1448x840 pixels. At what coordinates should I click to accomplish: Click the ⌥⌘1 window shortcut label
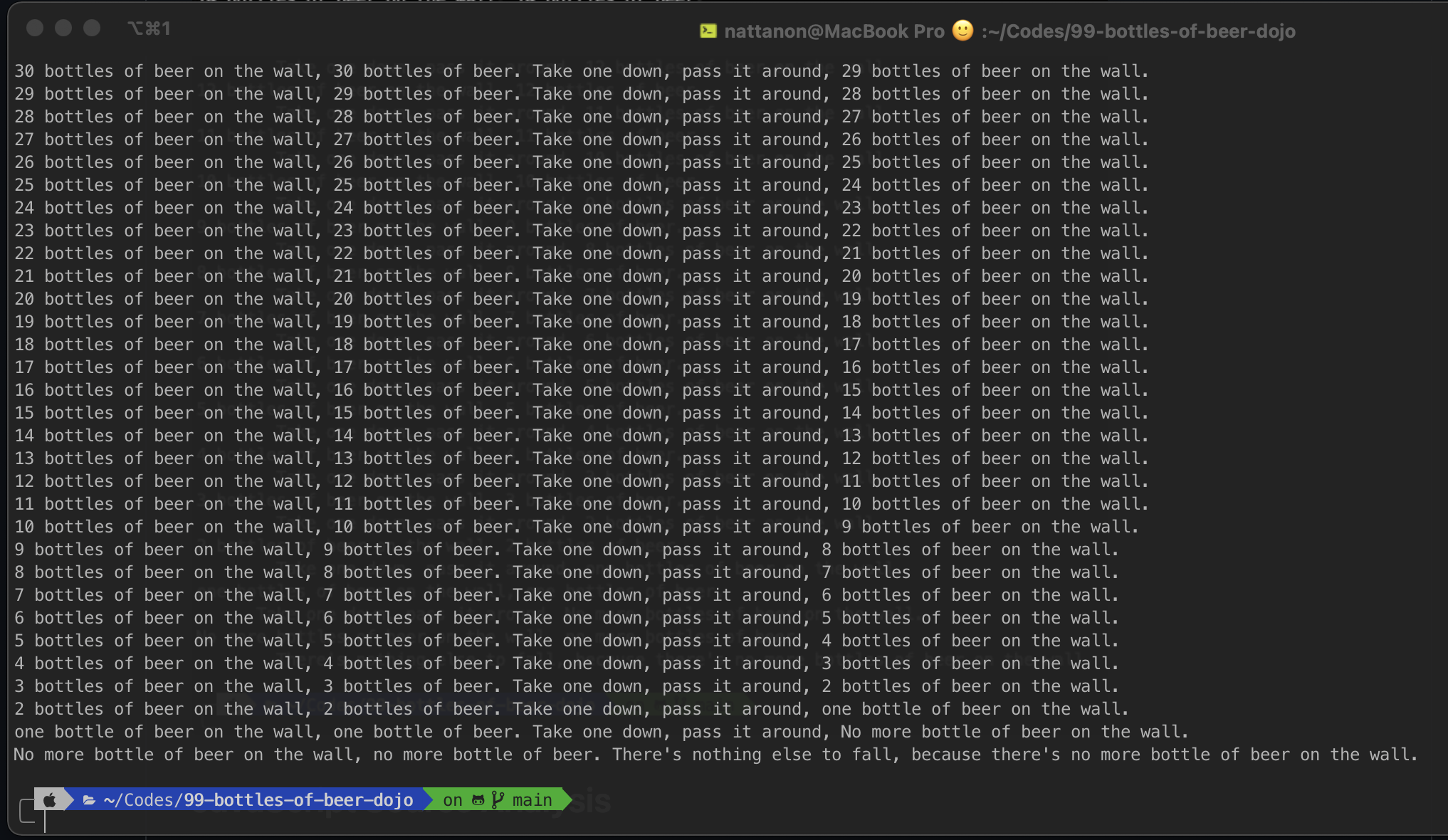149,28
